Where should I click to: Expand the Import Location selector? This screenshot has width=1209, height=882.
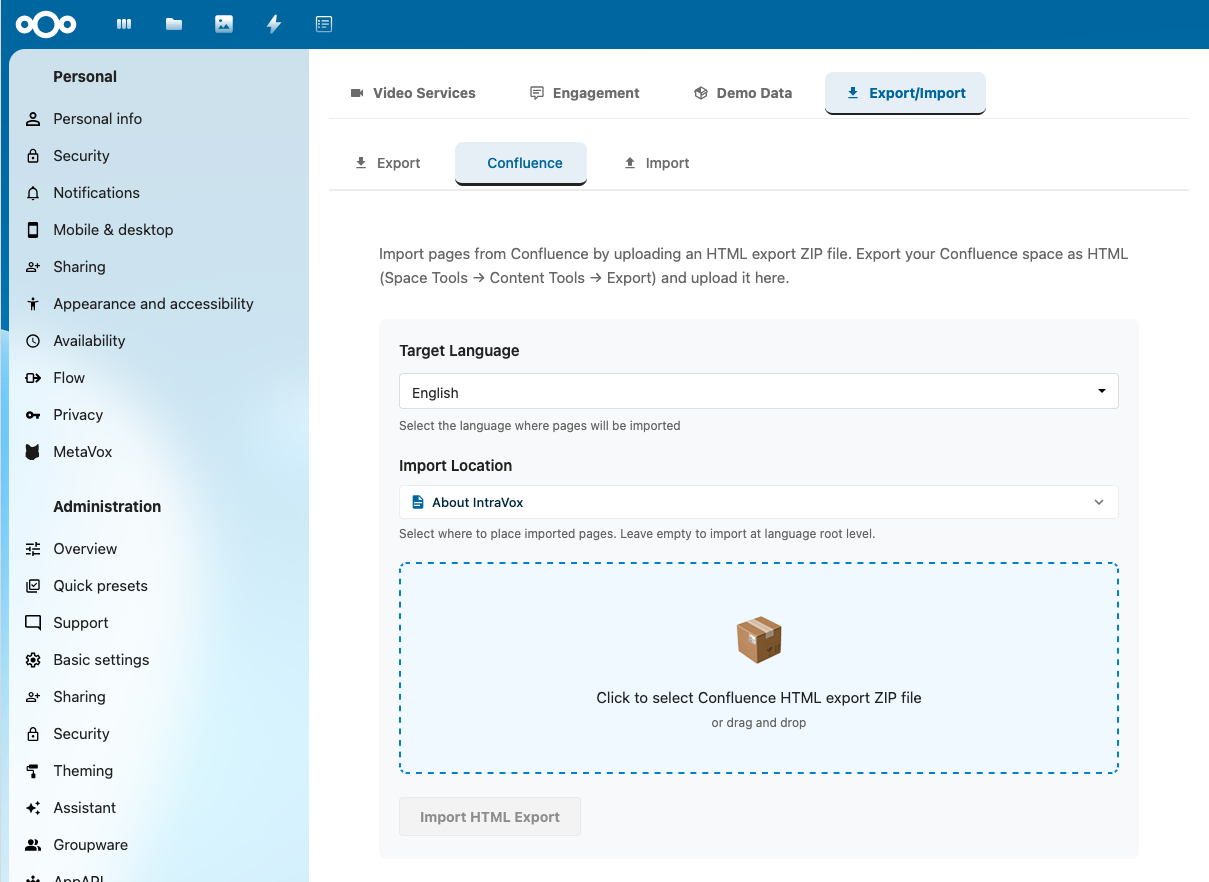pyautogui.click(x=758, y=502)
